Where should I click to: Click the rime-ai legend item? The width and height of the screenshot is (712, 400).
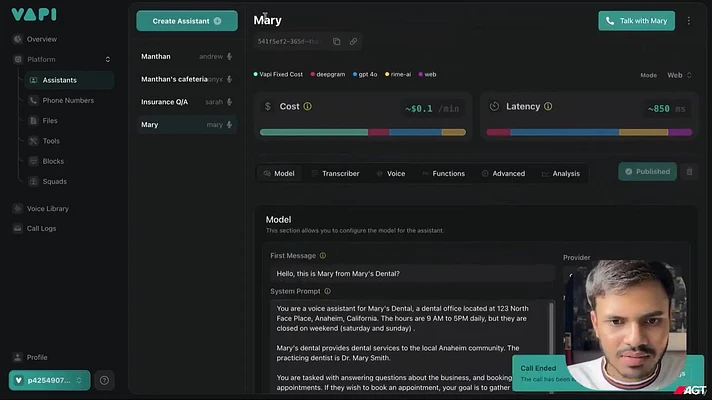(x=398, y=74)
